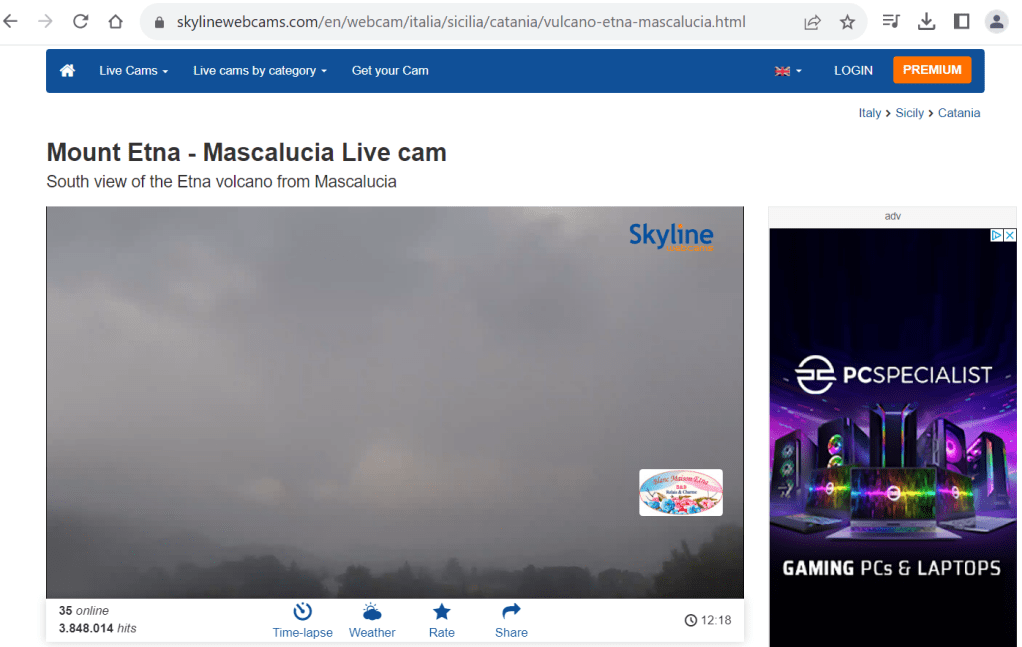Click the browser share page icon
The image size is (1022, 647).
[x=812, y=22]
